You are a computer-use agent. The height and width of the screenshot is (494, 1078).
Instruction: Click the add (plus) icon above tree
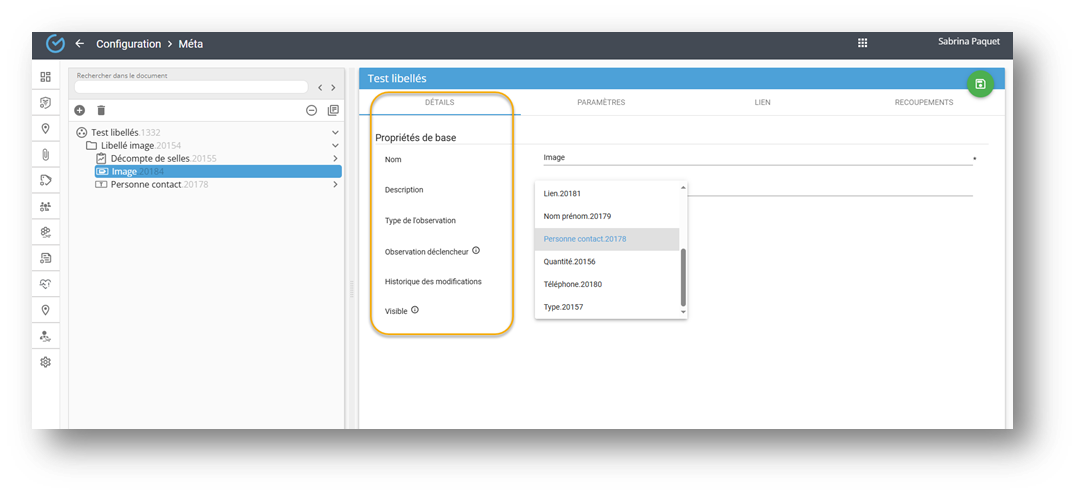(x=80, y=110)
